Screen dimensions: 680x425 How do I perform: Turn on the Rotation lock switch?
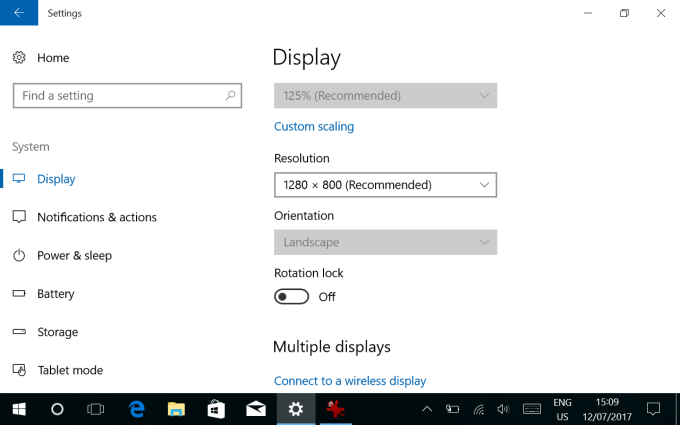(291, 297)
